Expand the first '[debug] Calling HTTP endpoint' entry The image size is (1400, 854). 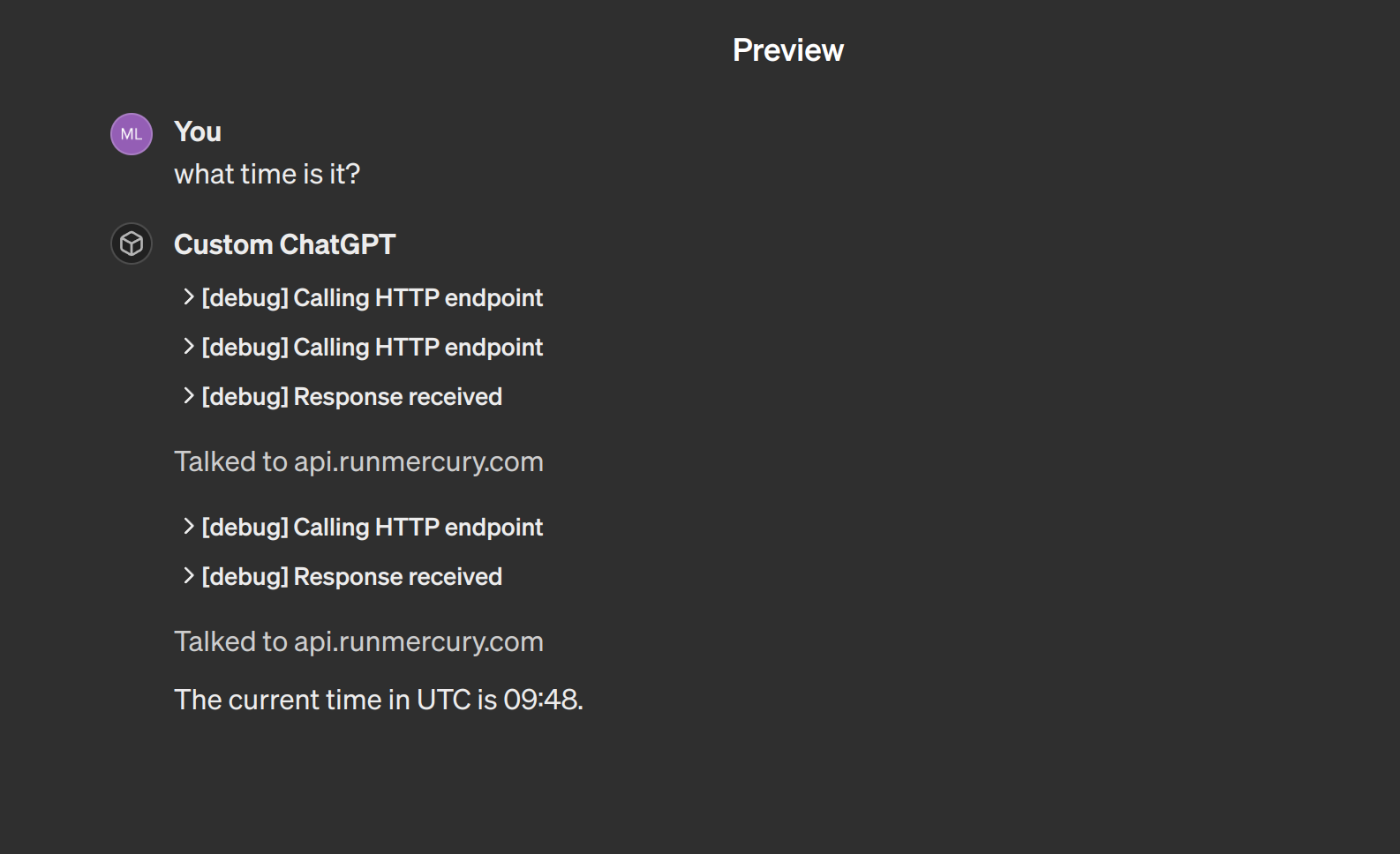(x=372, y=298)
